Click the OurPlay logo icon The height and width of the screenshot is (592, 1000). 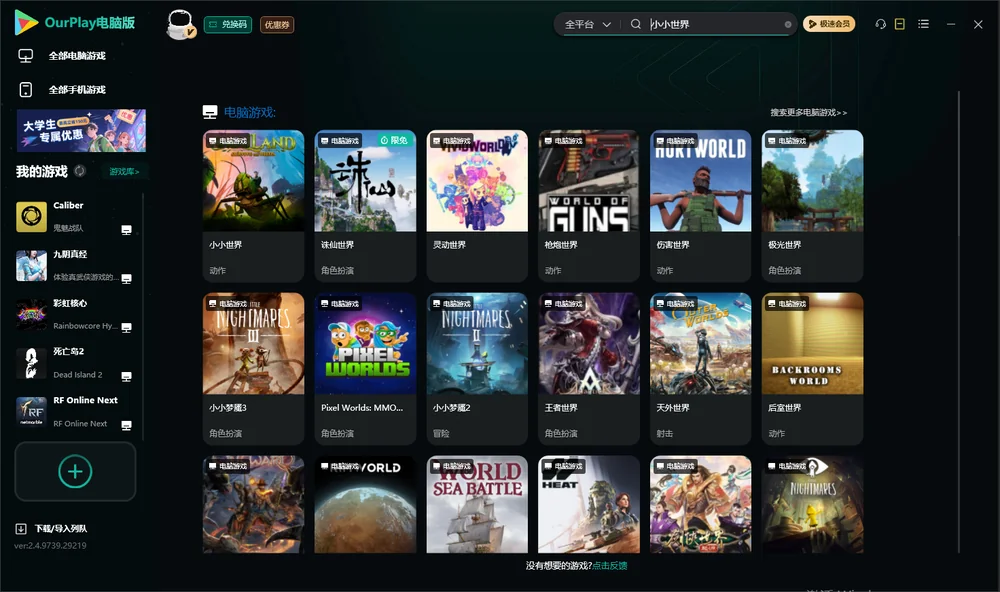(x=26, y=23)
